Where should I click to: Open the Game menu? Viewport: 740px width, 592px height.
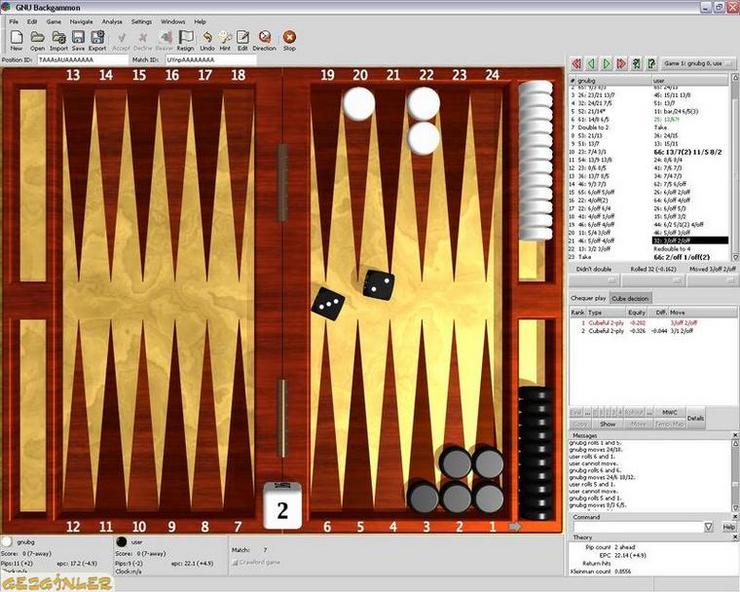(54, 22)
